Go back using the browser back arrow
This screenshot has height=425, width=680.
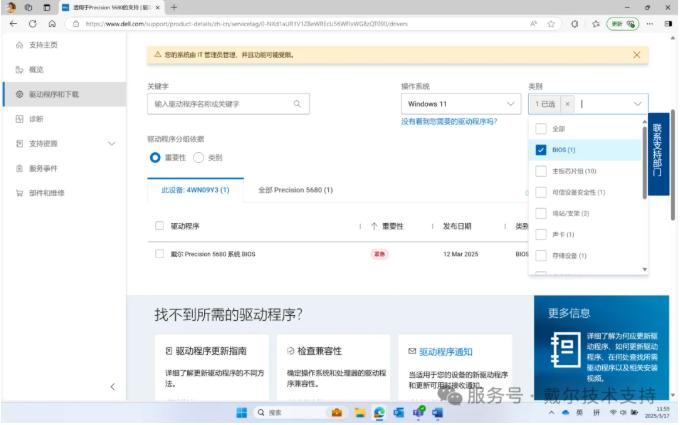click(x=13, y=24)
